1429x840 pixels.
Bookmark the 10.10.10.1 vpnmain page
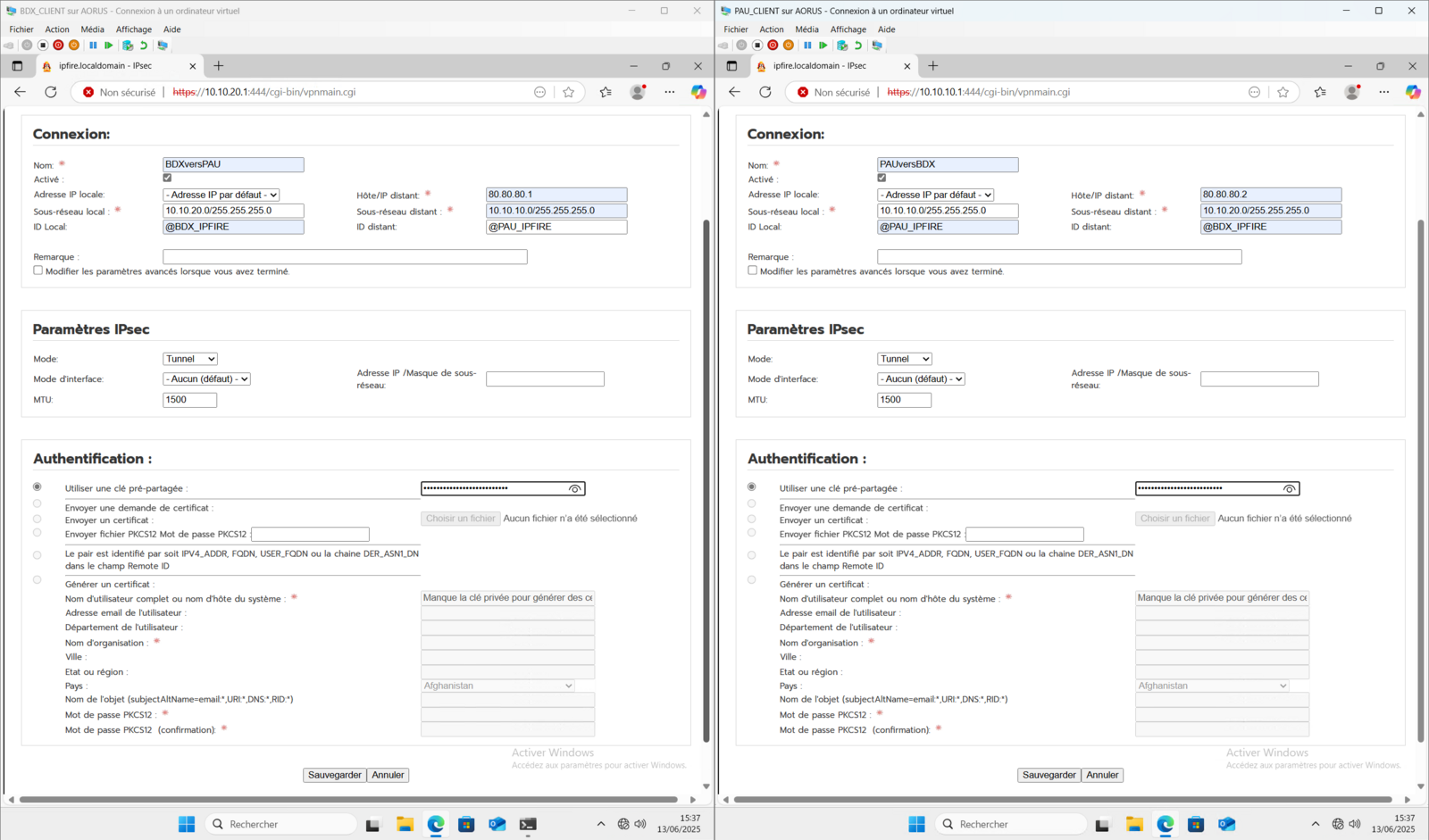coord(1283,92)
